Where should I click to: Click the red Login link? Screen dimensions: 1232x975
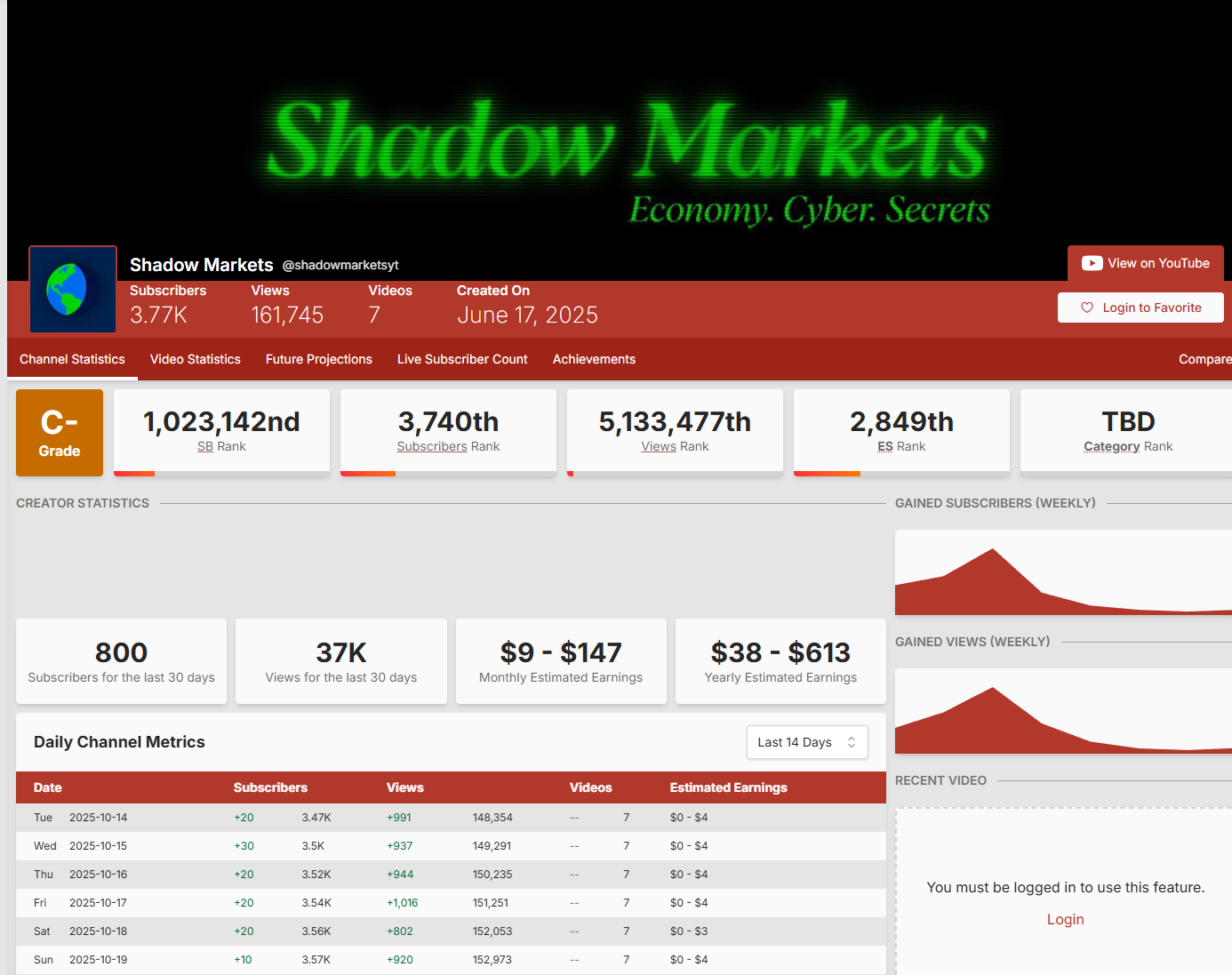click(x=1065, y=919)
